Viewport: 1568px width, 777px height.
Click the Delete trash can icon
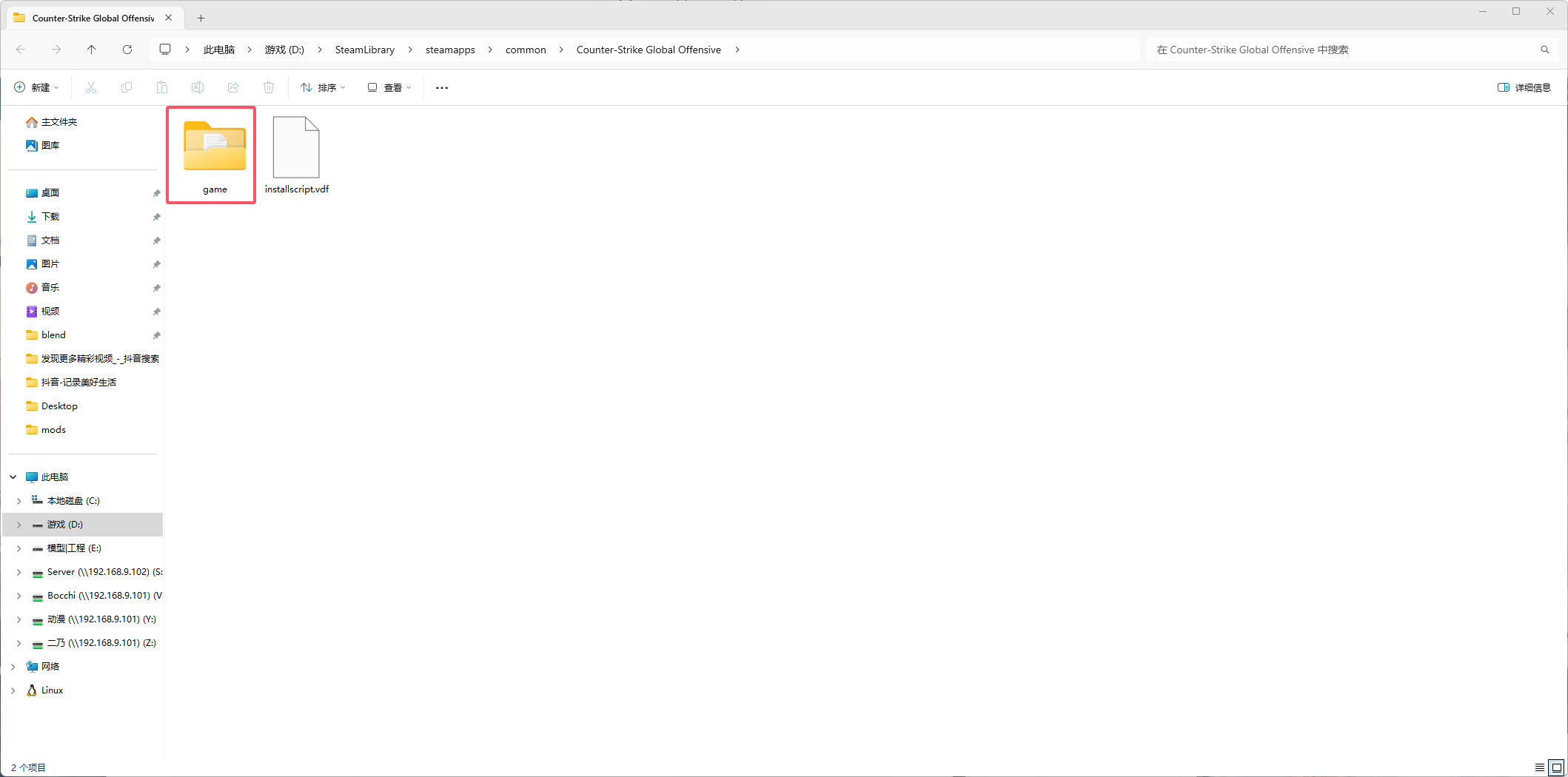click(269, 87)
